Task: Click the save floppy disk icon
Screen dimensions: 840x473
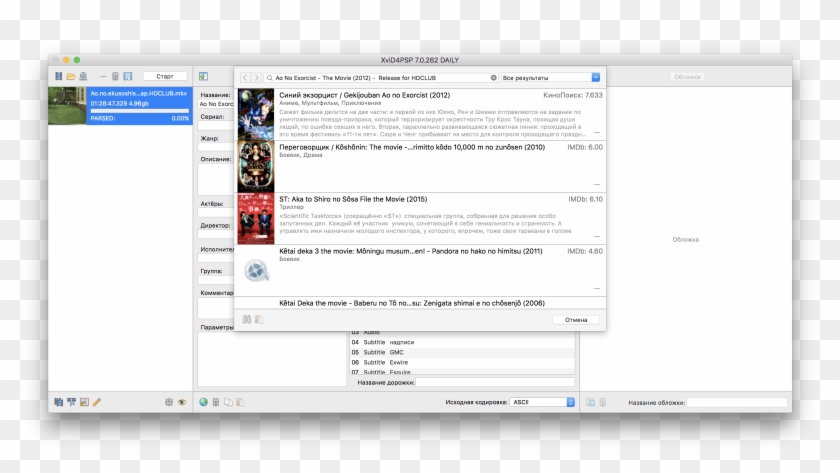Action: click(128, 76)
